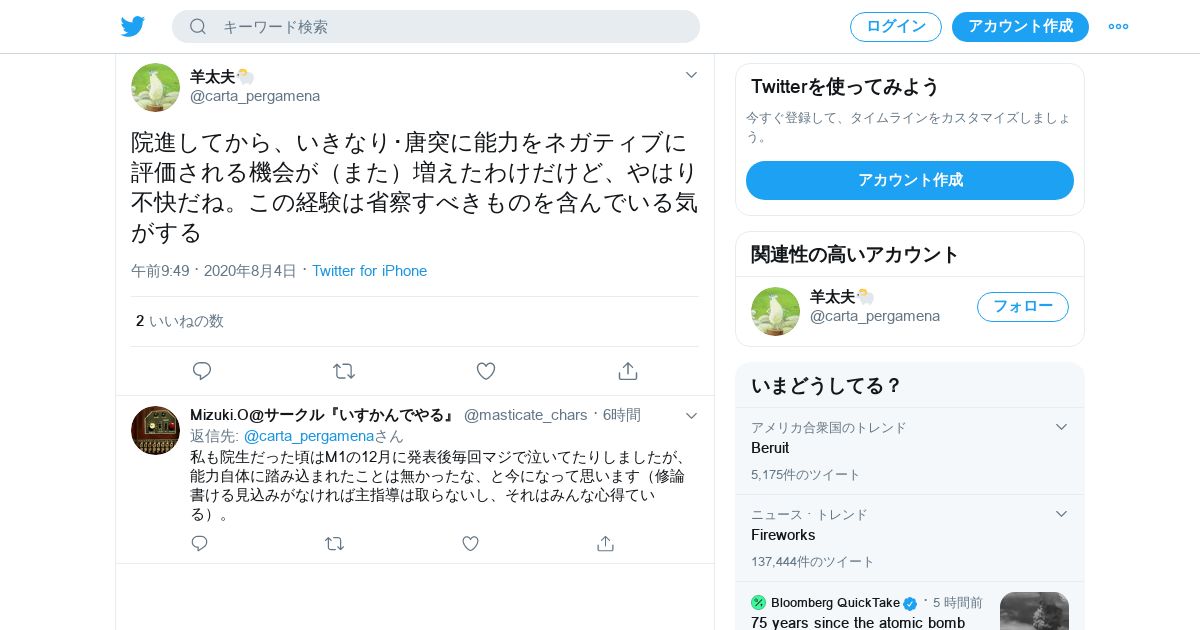Focus the キーワード検索 search field
Image resolution: width=1200 pixels, height=630 pixels.
click(436, 27)
